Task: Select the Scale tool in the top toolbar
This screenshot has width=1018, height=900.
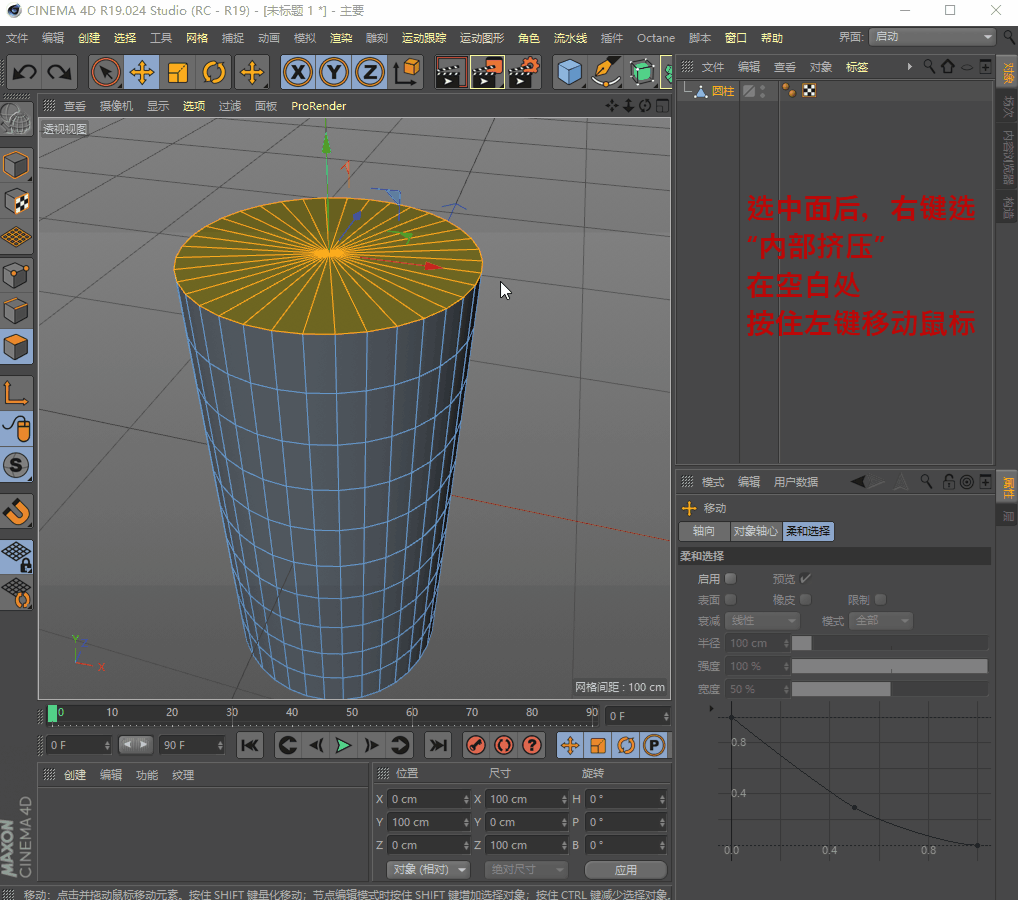Action: tap(178, 72)
